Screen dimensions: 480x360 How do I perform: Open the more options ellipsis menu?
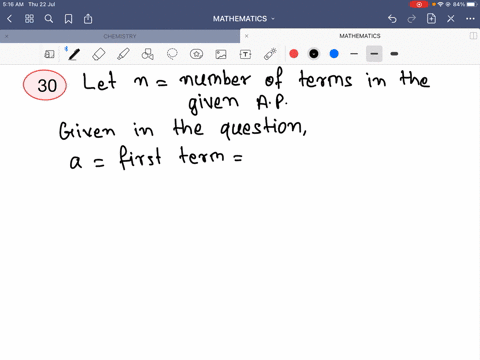point(470,19)
